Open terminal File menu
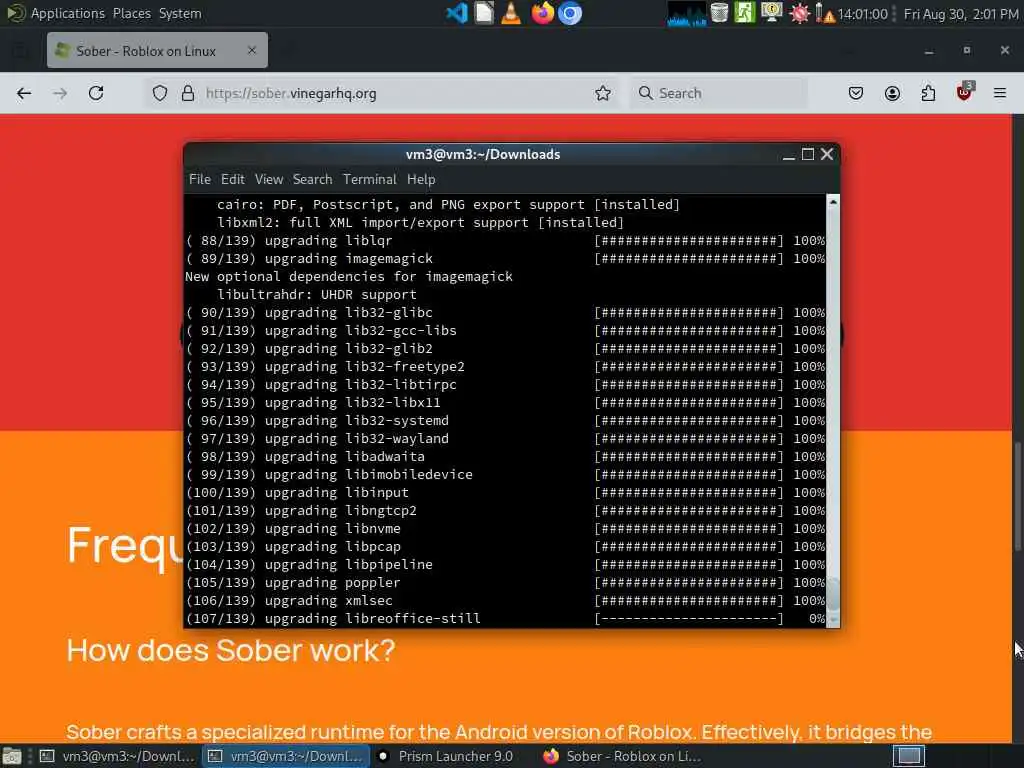This screenshot has width=1024, height=768. point(200,179)
